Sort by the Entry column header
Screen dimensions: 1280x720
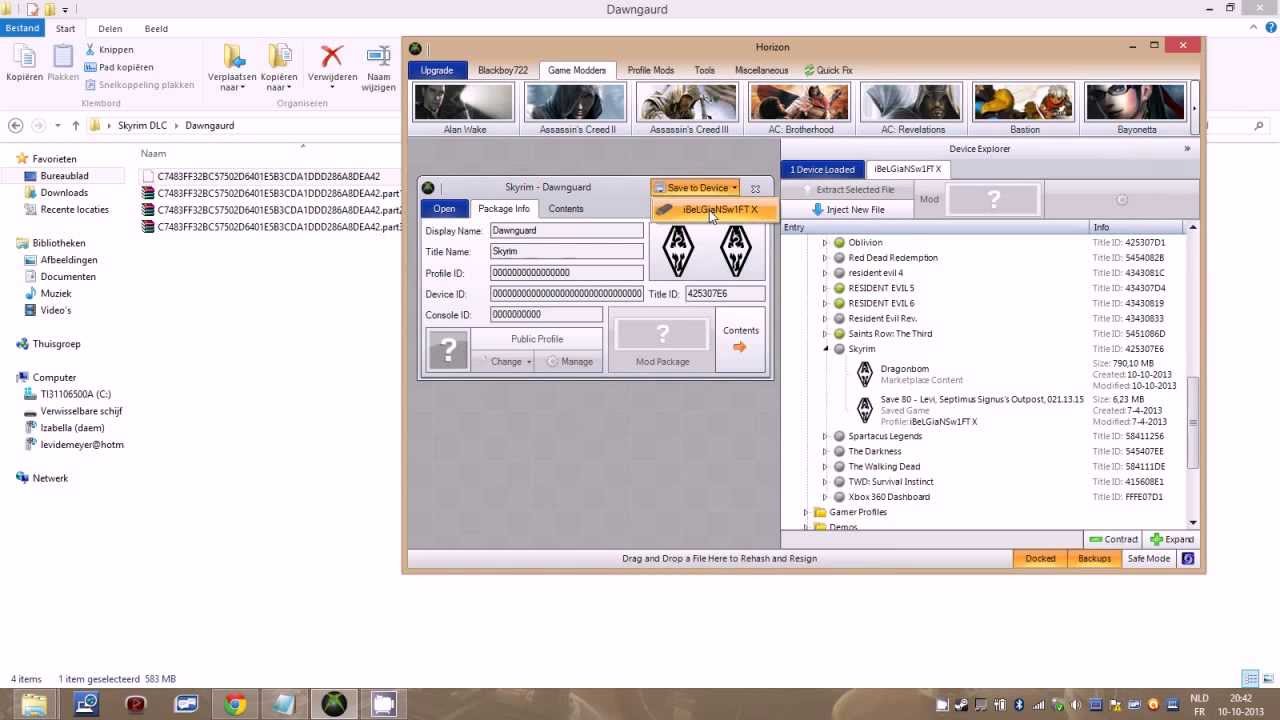(x=935, y=228)
